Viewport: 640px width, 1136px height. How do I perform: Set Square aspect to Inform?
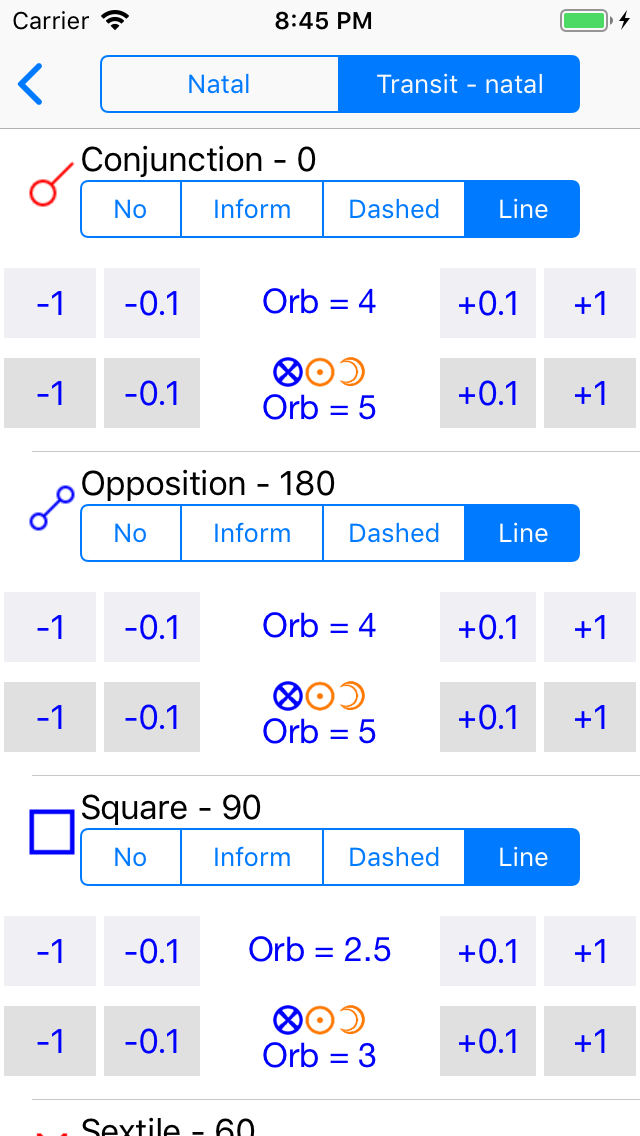click(x=252, y=857)
